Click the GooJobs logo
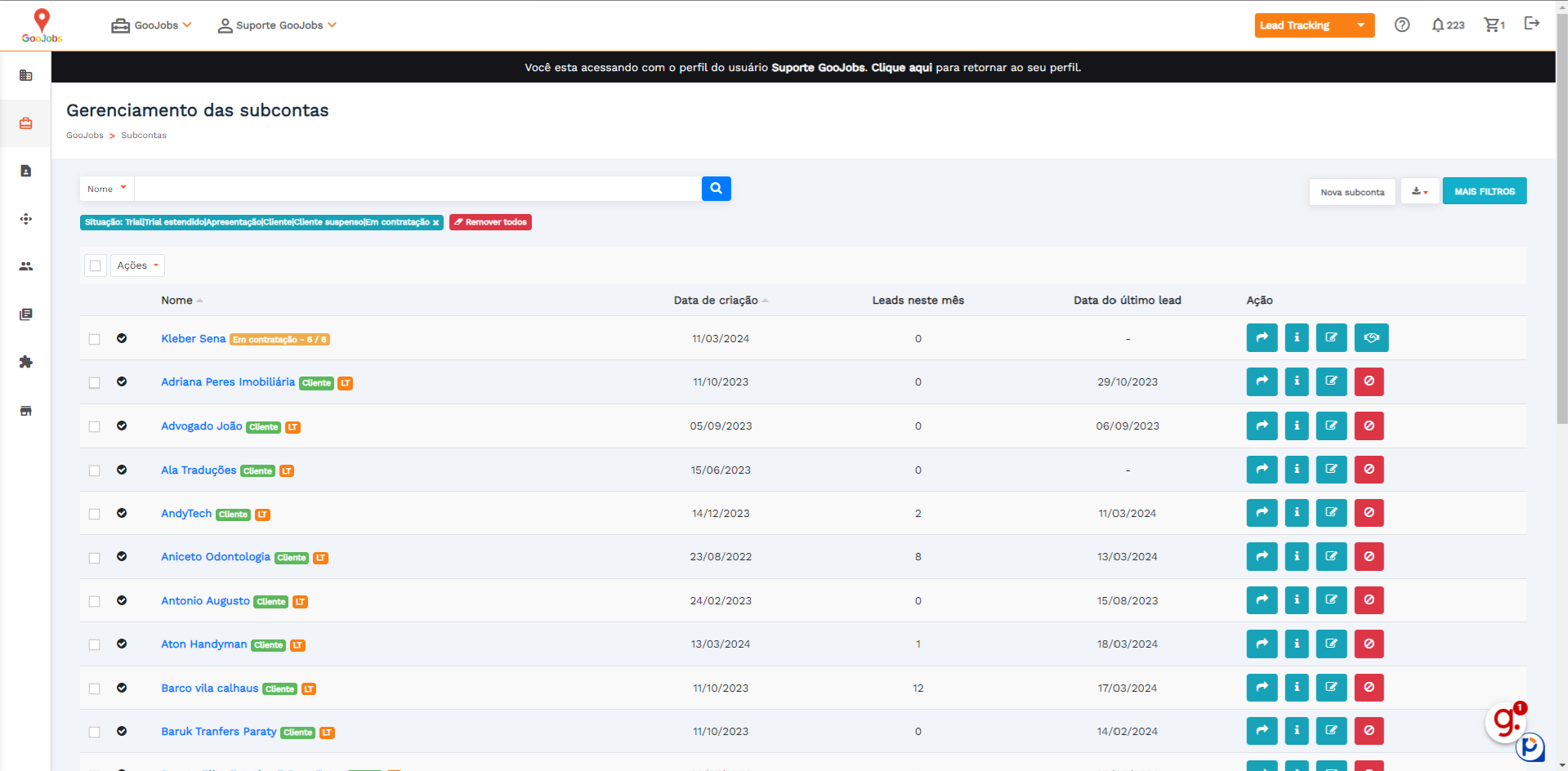1568x771 pixels. point(42,25)
